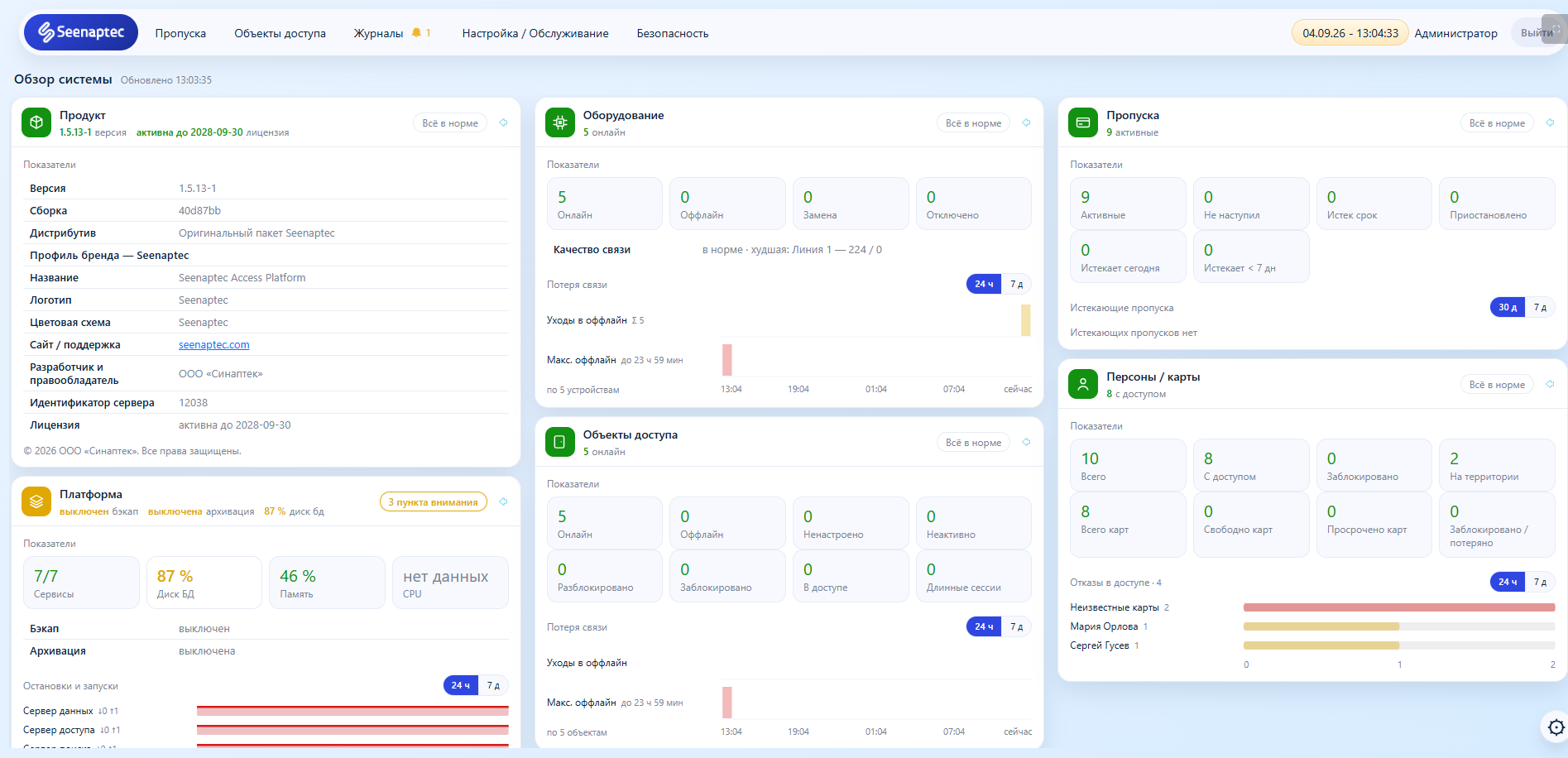1568x758 pixels.
Task: Open Настройка / Обслуживание menu
Action: [x=535, y=33]
